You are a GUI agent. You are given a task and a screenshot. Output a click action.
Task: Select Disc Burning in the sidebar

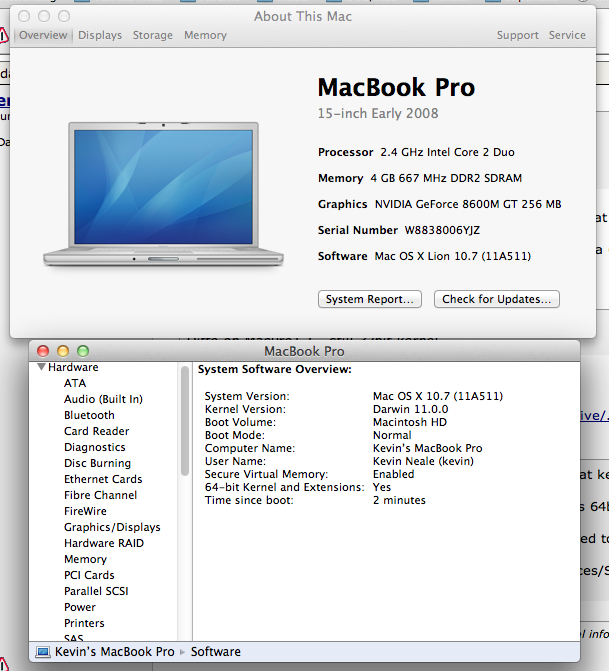(x=97, y=463)
